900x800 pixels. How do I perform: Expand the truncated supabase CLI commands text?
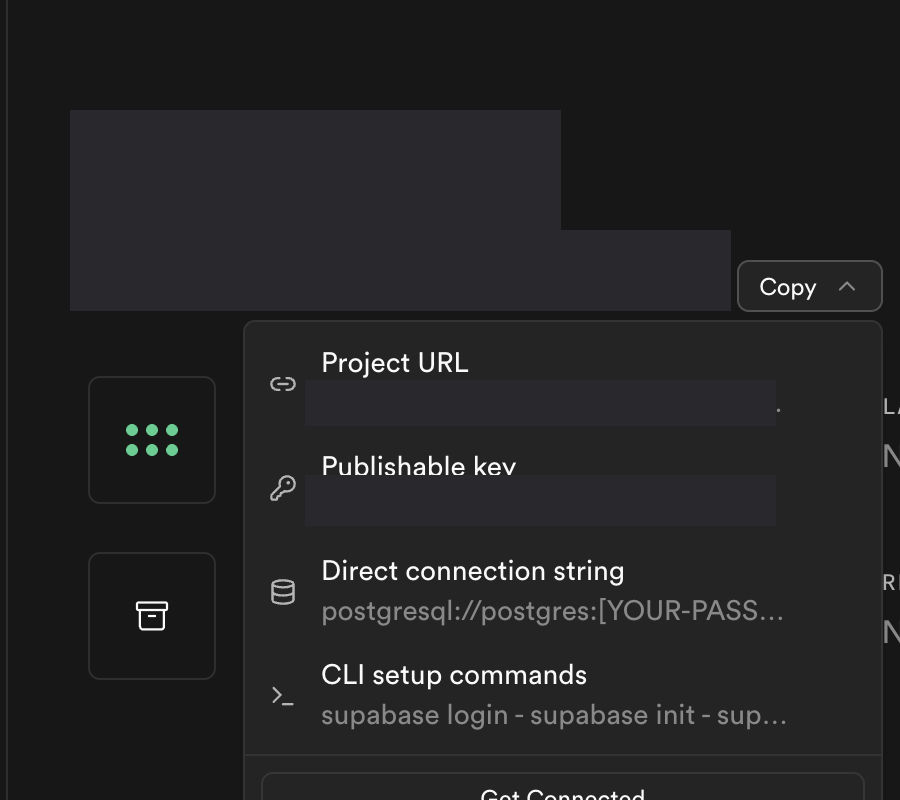pyautogui.click(x=553, y=715)
